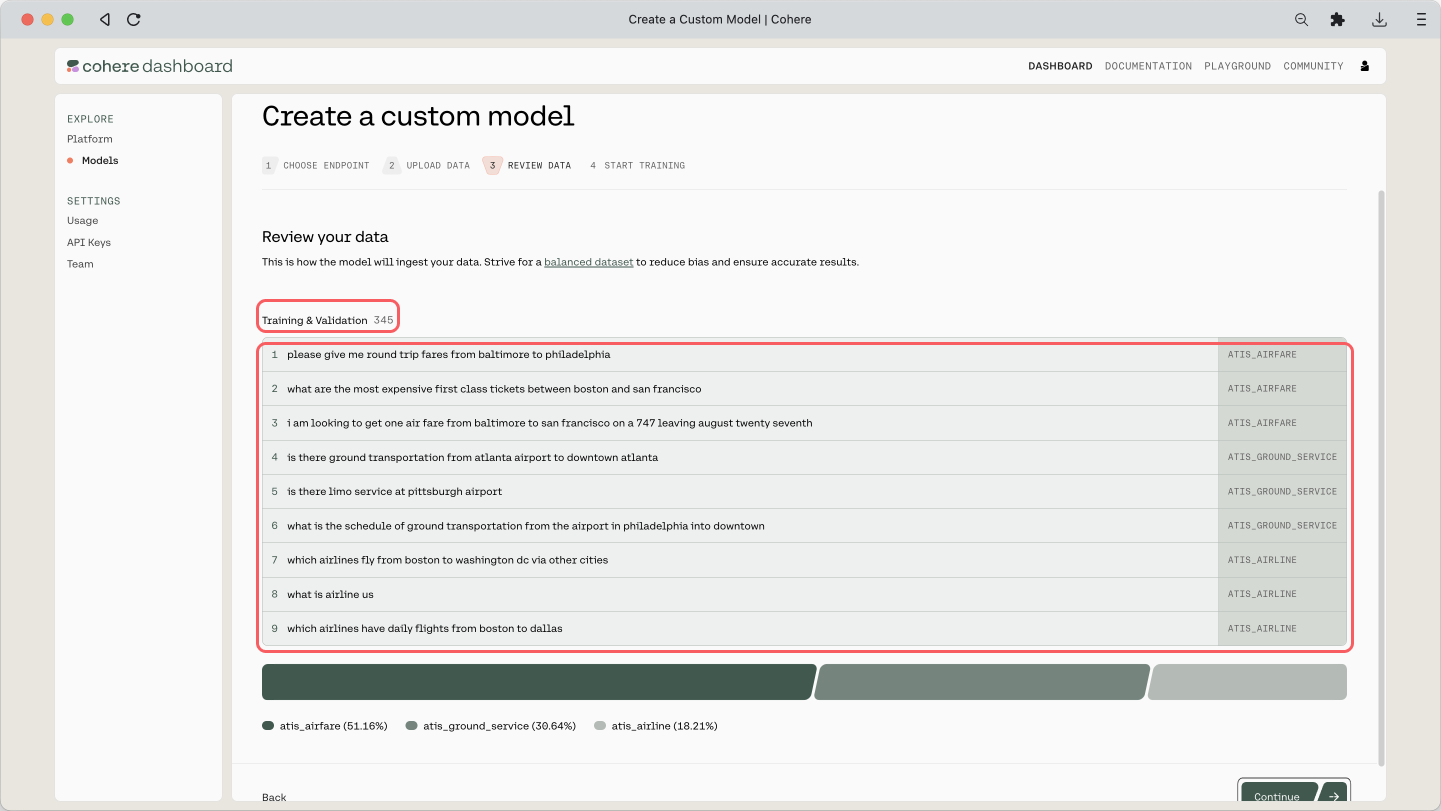Open the extensions puzzle icon
The width and height of the screenshot is (1441, 811).
pyautogui.click(x=1337, y=19)
